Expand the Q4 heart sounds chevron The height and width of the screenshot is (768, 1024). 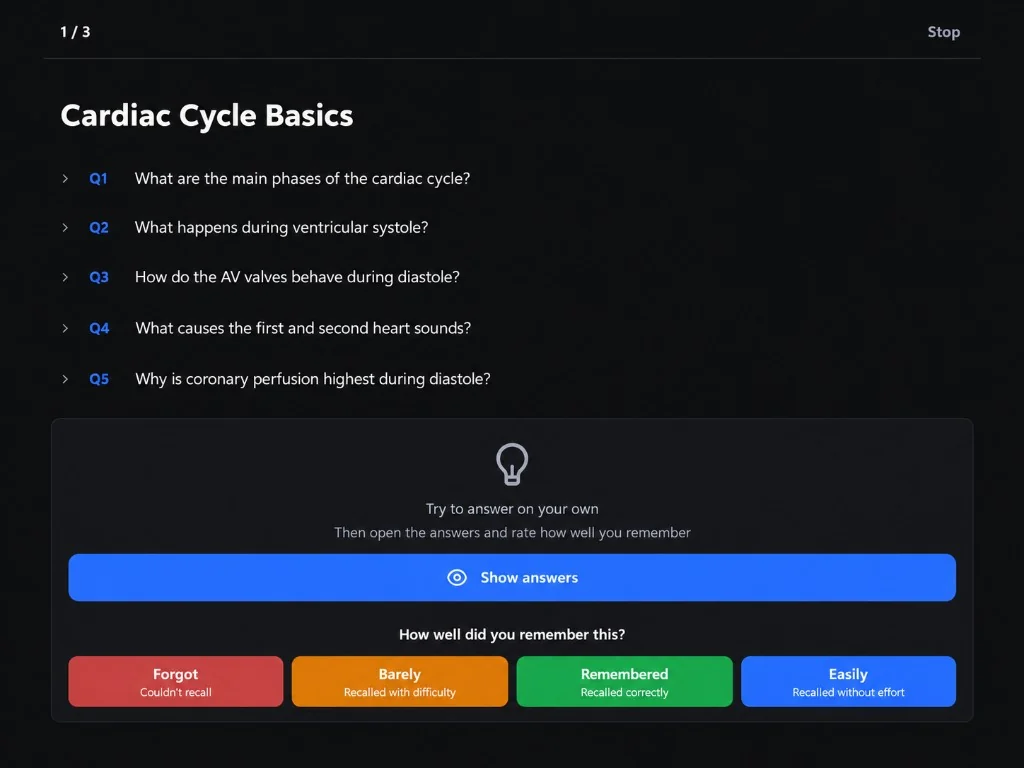(65, 328)
